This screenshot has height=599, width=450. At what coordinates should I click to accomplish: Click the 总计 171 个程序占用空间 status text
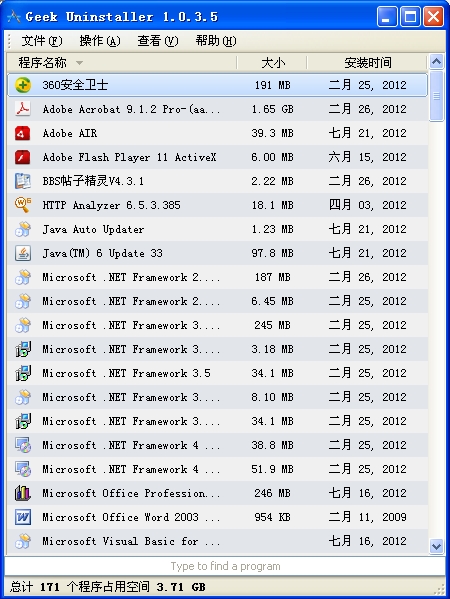108,587
